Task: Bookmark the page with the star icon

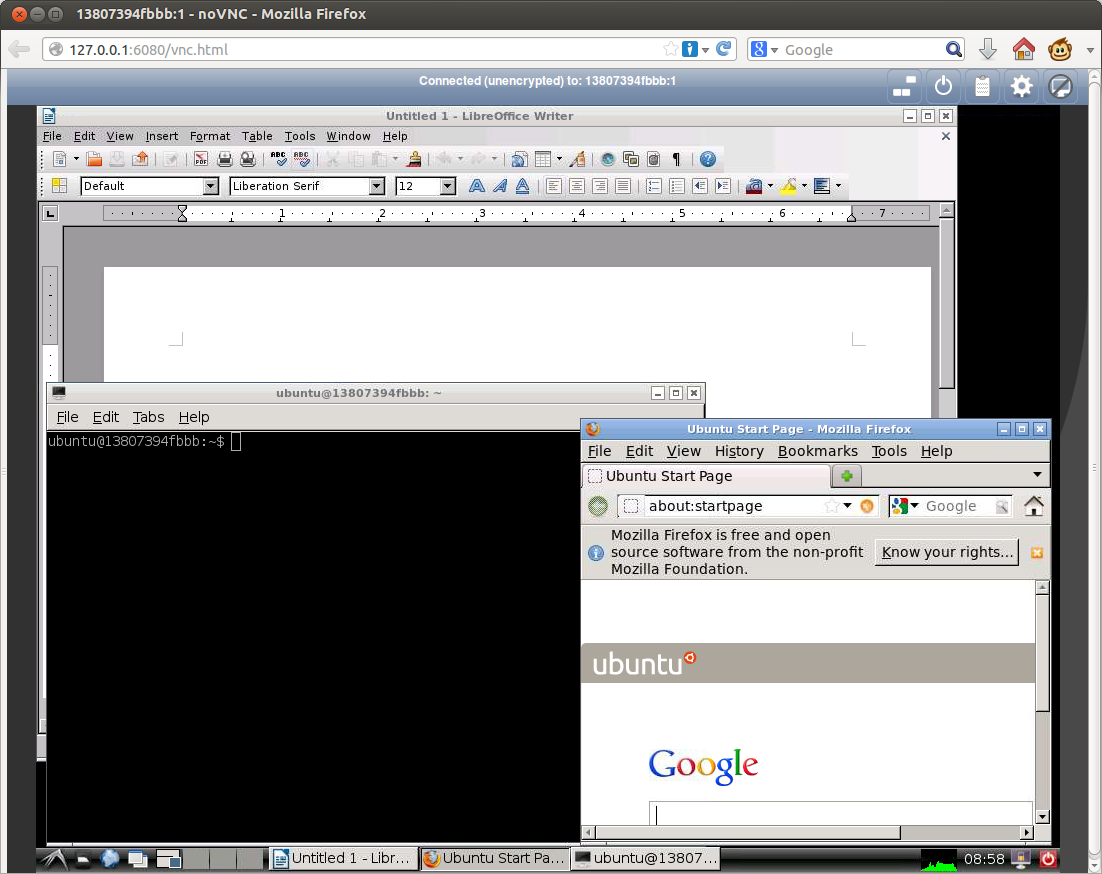Action: 831,506
